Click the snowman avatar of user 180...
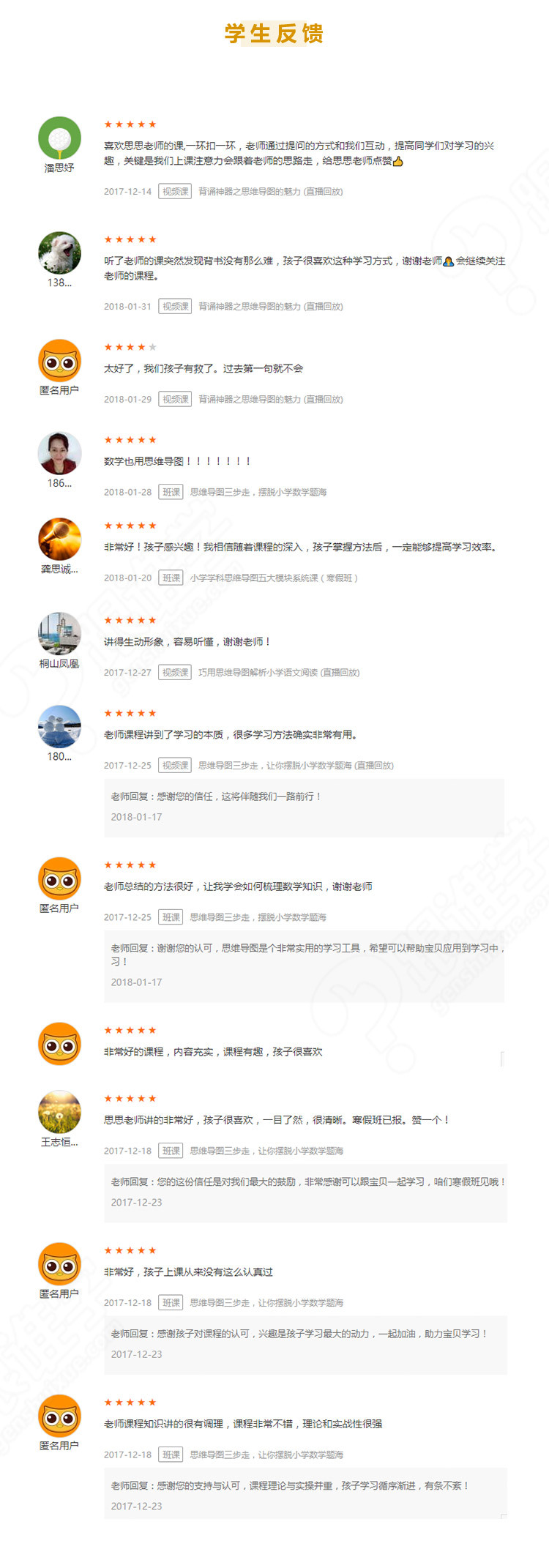This screenshot has width=549, height=1568. [x=59, y=727]
